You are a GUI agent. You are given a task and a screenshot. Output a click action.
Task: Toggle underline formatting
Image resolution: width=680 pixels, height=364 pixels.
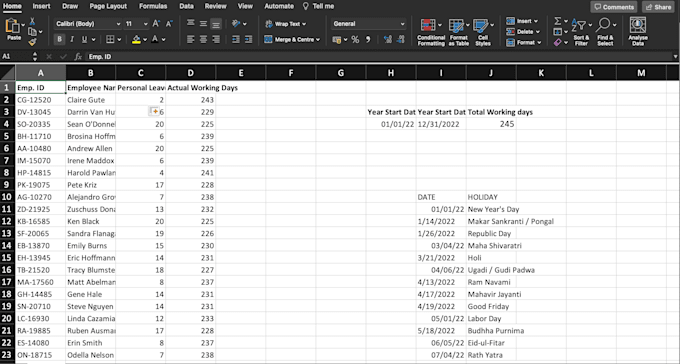click(84, 39)
